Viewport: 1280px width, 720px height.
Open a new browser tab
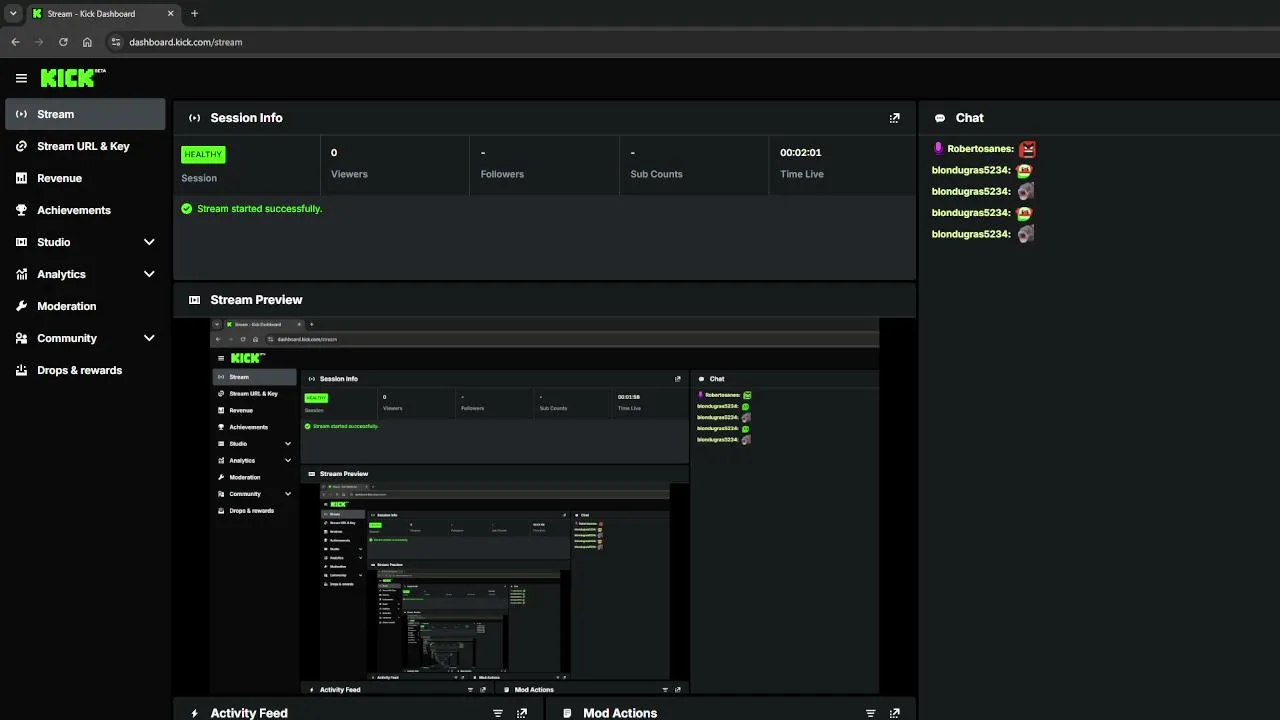(x=194, y=14)
